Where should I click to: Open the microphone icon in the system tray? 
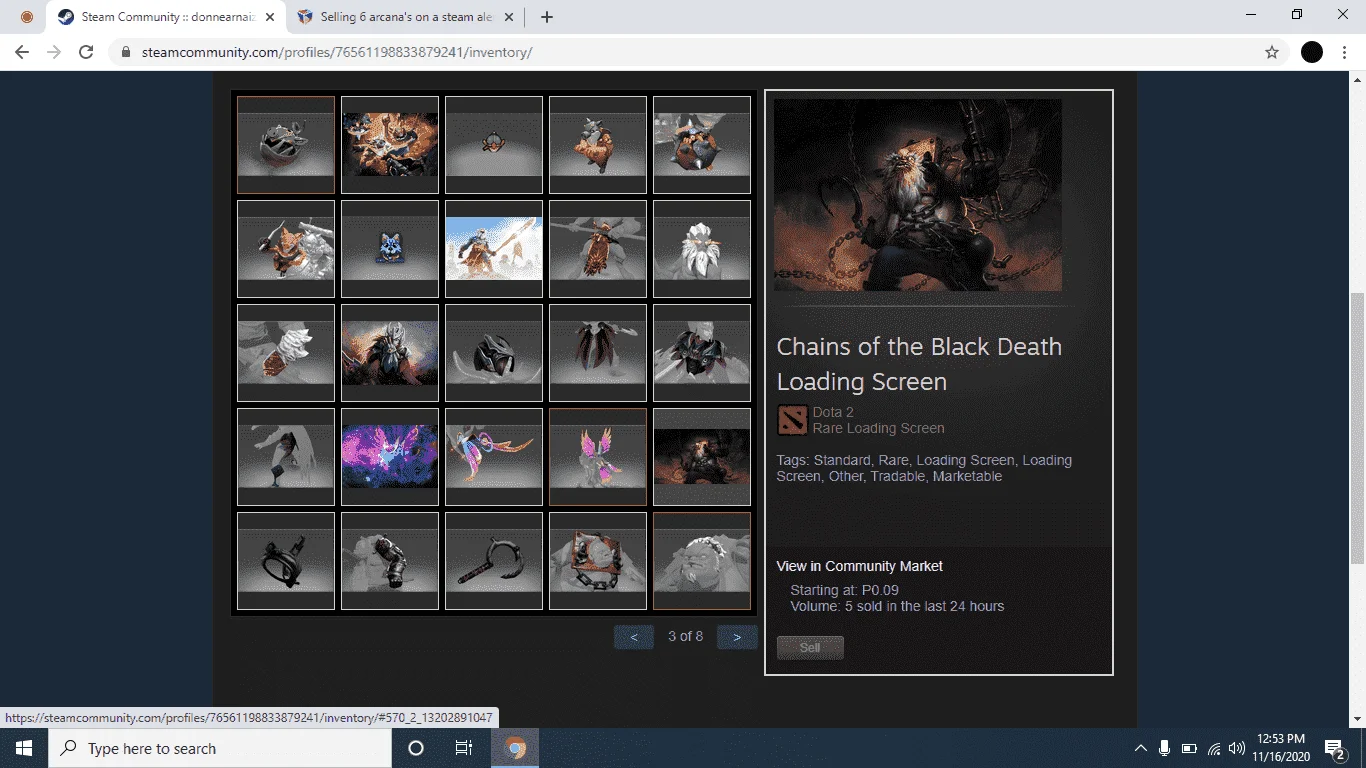coord(1165,748)
